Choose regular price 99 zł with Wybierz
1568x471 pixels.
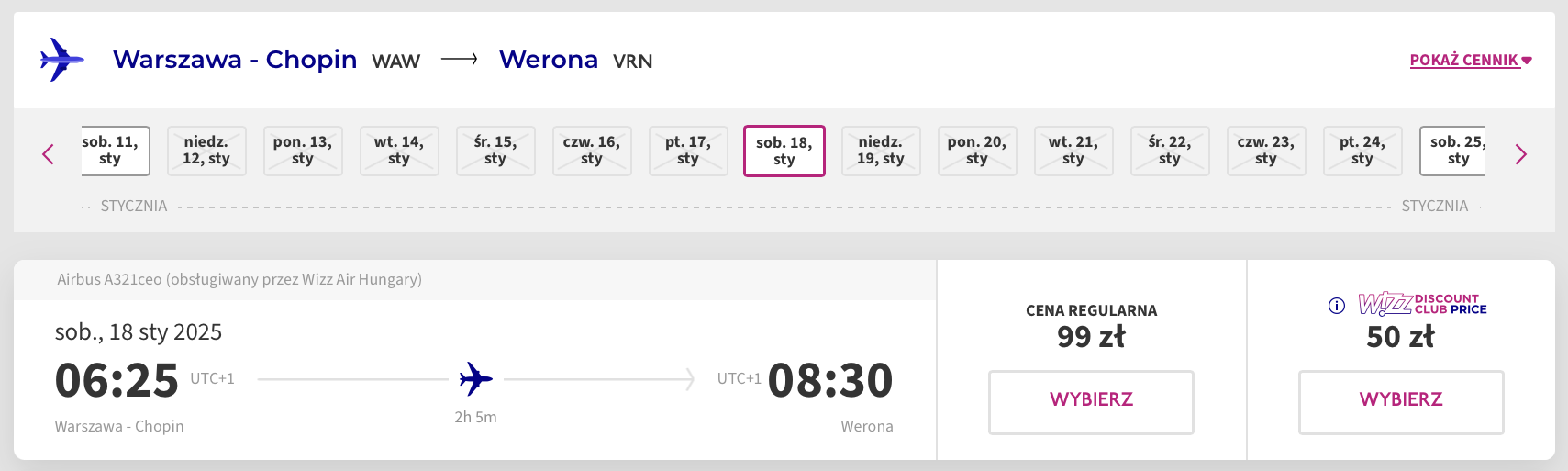pos(1091,401)
